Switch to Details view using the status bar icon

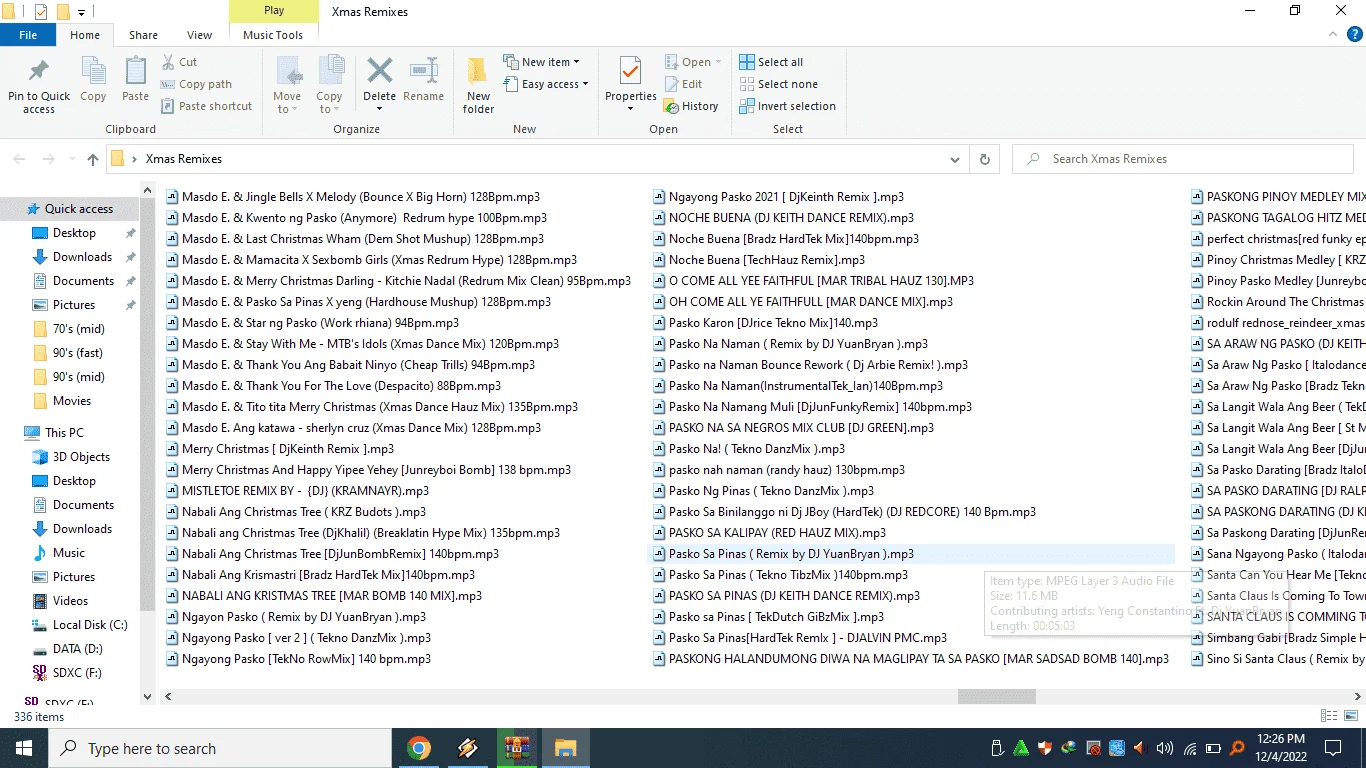1329,716
